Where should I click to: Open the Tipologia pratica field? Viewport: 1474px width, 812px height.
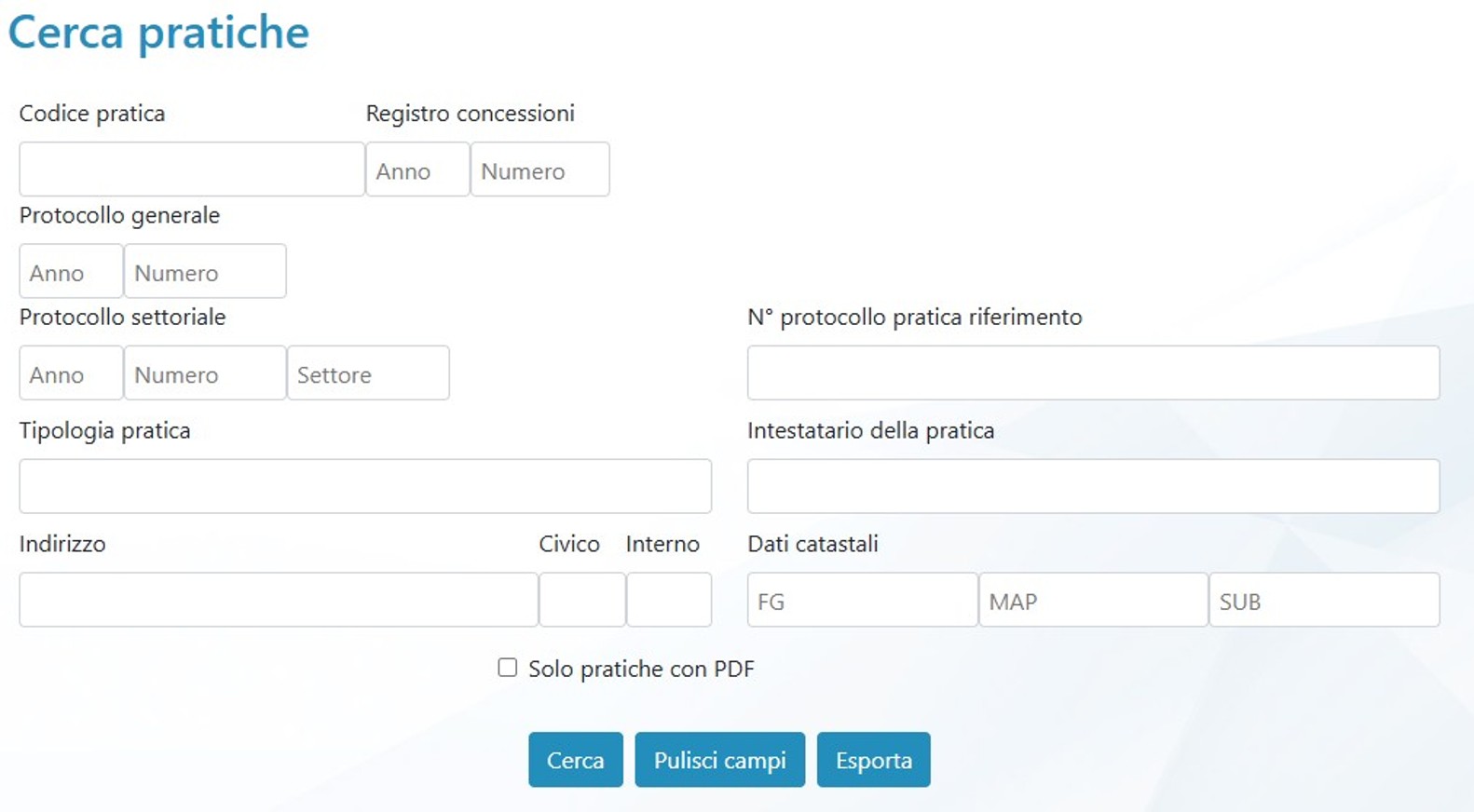click(x=365, y=486)
